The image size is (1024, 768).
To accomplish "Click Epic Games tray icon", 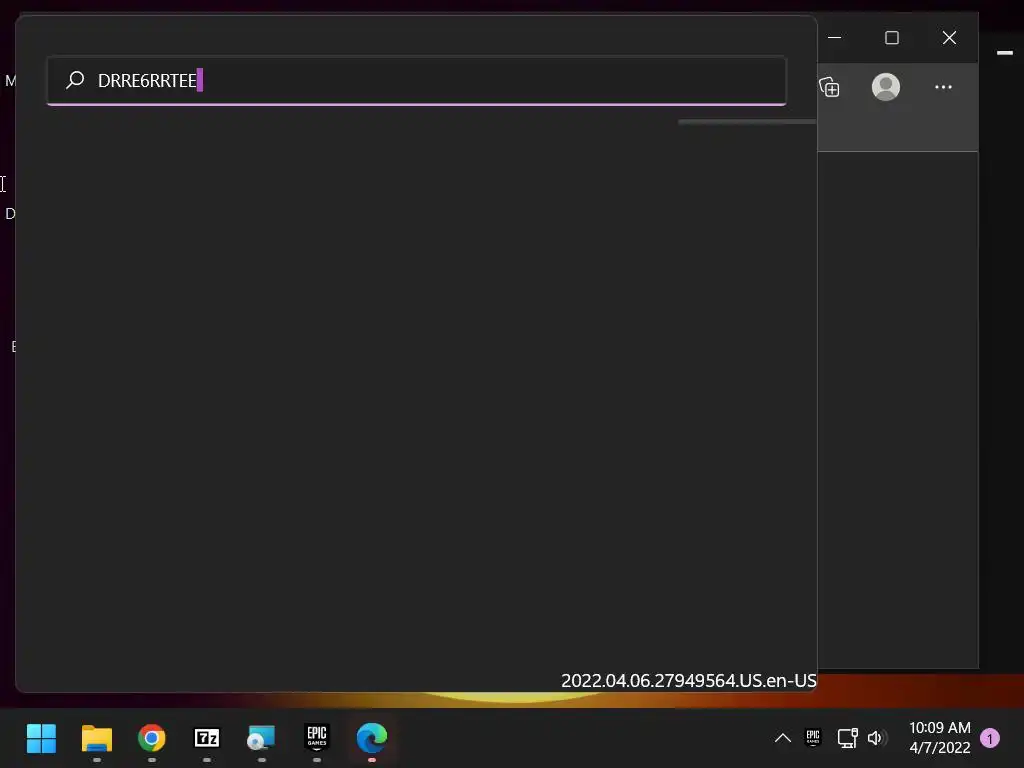I will pos(813,738).
